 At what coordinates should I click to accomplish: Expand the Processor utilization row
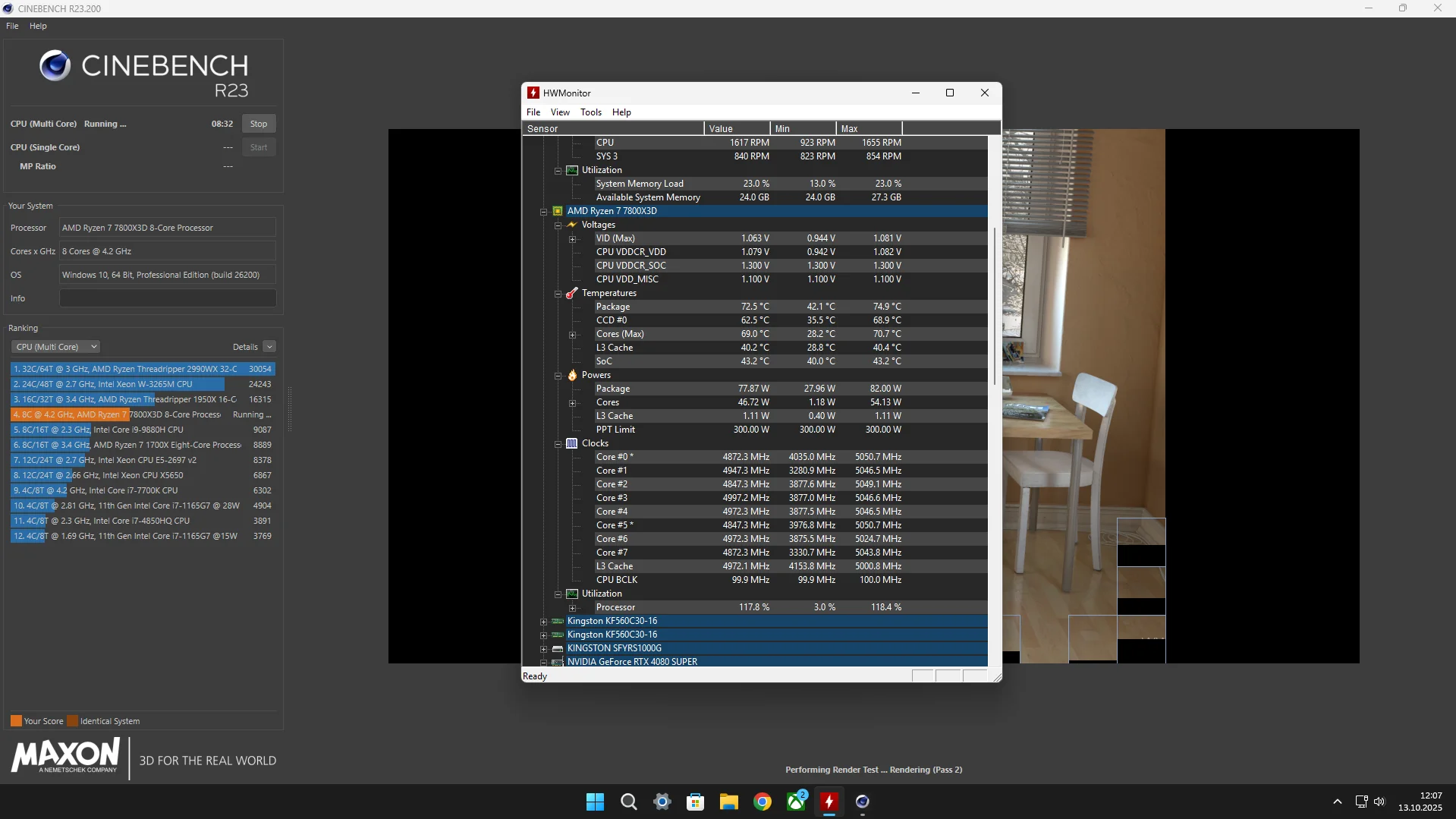[572, 608]
